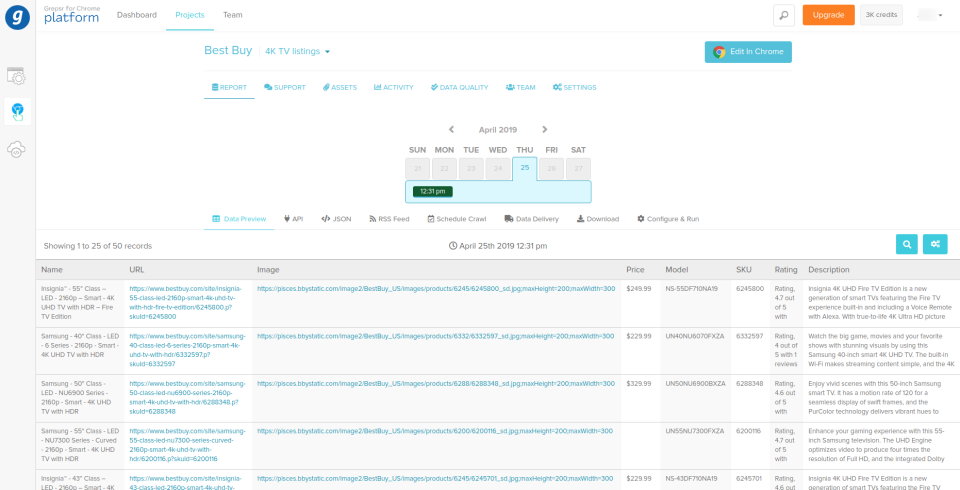Click the 12:31 pm crawl run marker
The image size is (960, 490).
pos(432,191)
